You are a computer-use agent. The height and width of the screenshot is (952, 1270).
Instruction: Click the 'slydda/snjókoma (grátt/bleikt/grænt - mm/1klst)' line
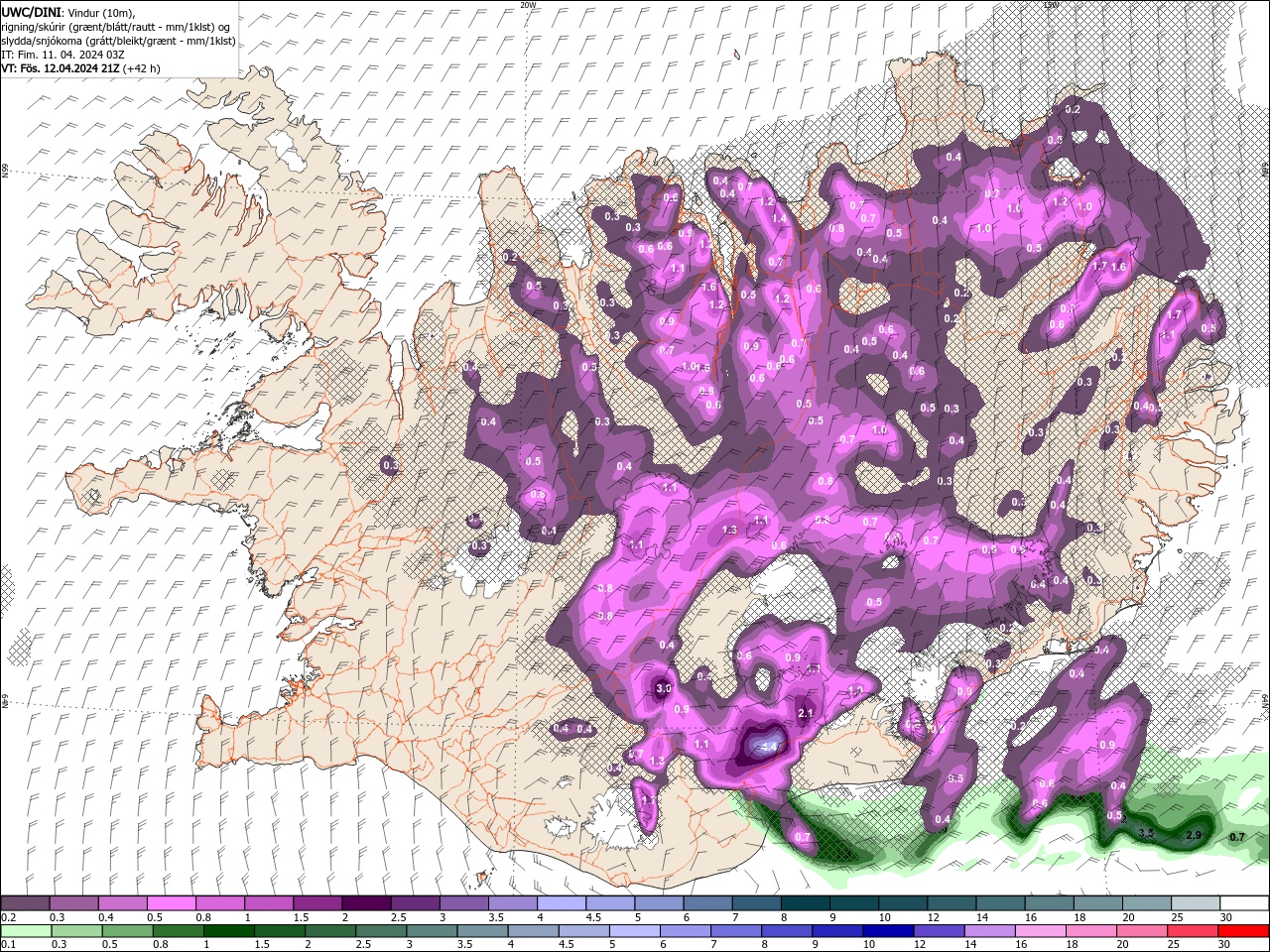pos(118,41)
